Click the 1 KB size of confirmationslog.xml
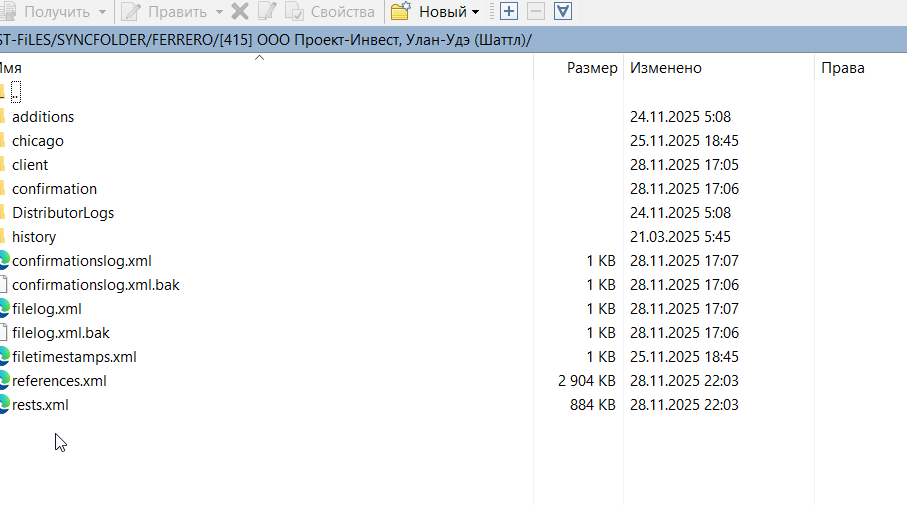The image size is (907, 505). (x=601, y=261)
